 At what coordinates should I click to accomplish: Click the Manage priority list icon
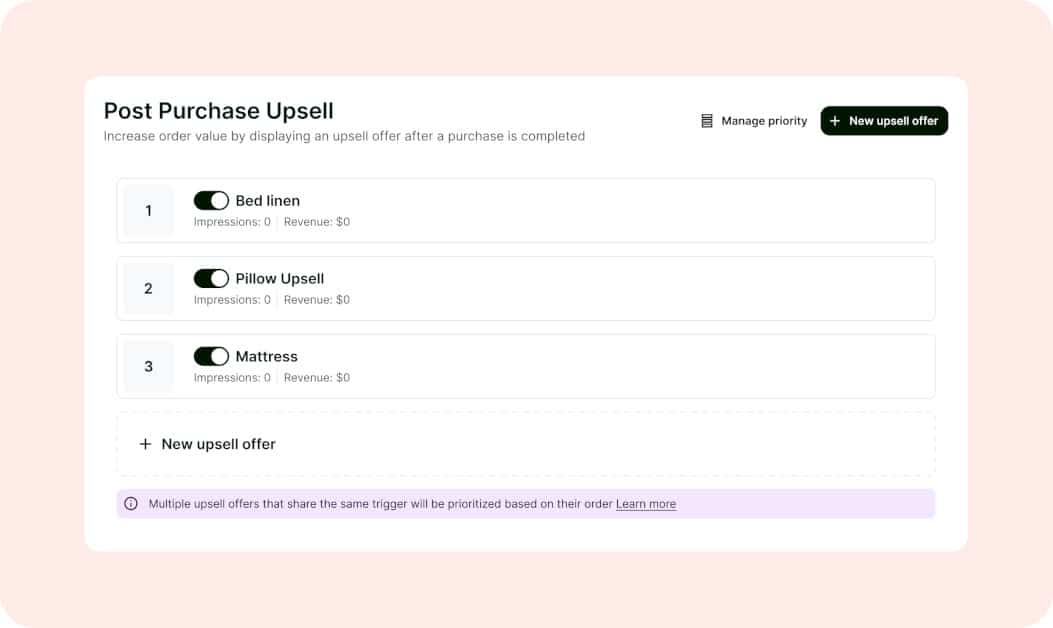(x=707, y=120)
